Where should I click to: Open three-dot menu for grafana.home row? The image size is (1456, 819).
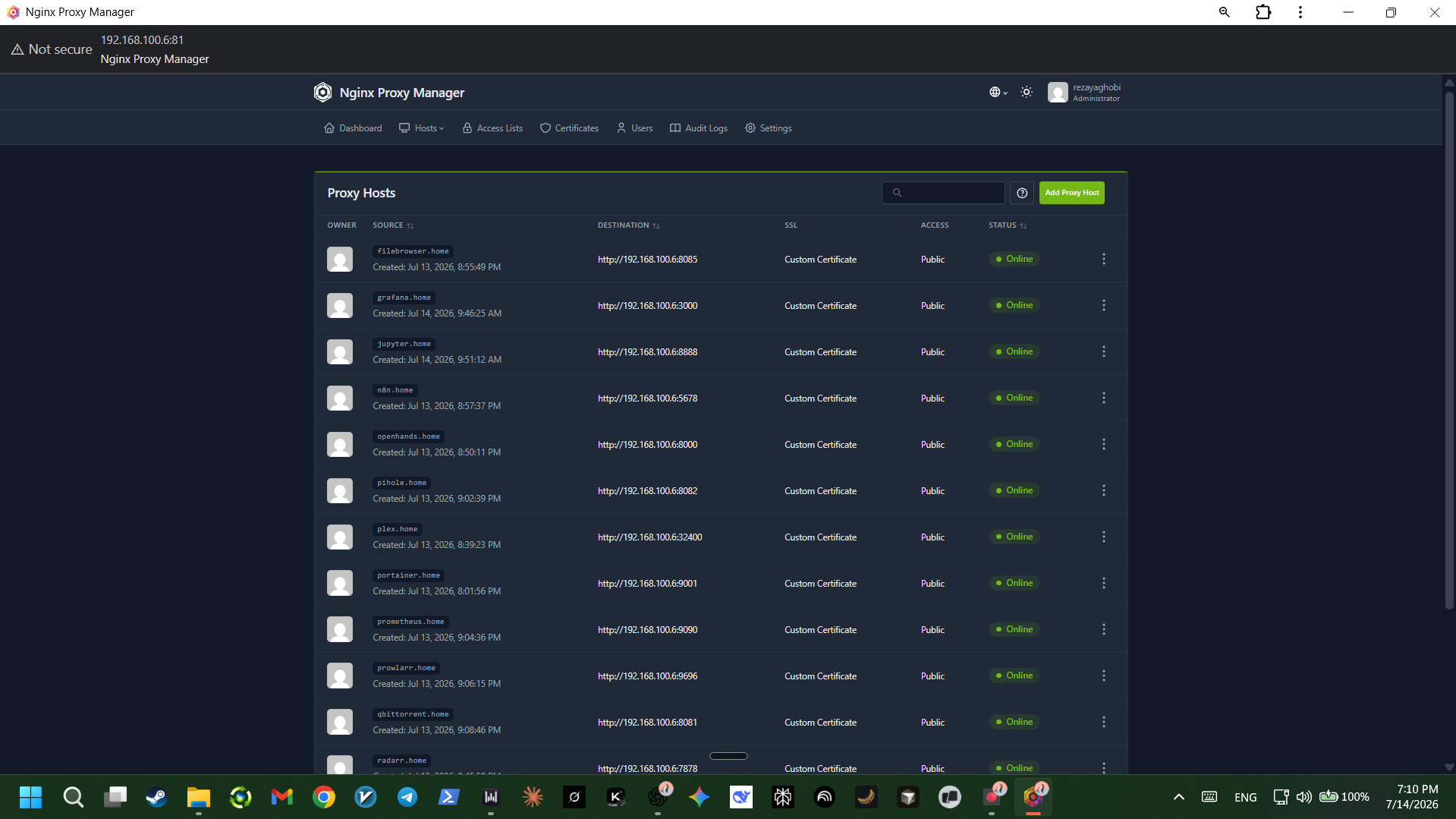click(x=1104, y=305)
